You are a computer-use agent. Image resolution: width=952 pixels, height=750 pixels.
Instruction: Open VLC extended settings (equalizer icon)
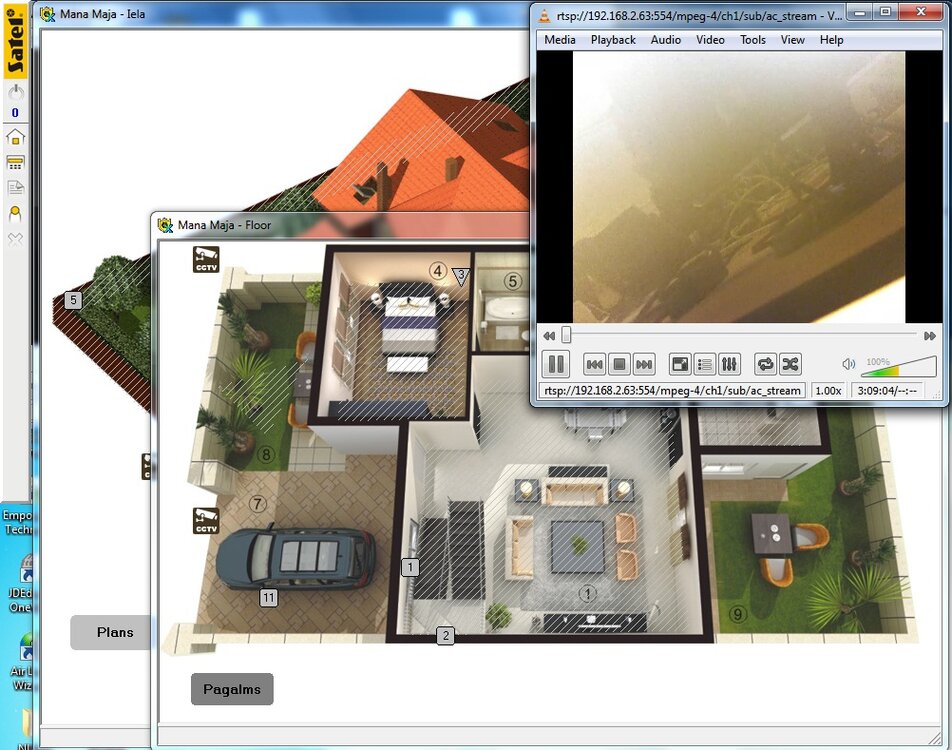tap(729, 364)
